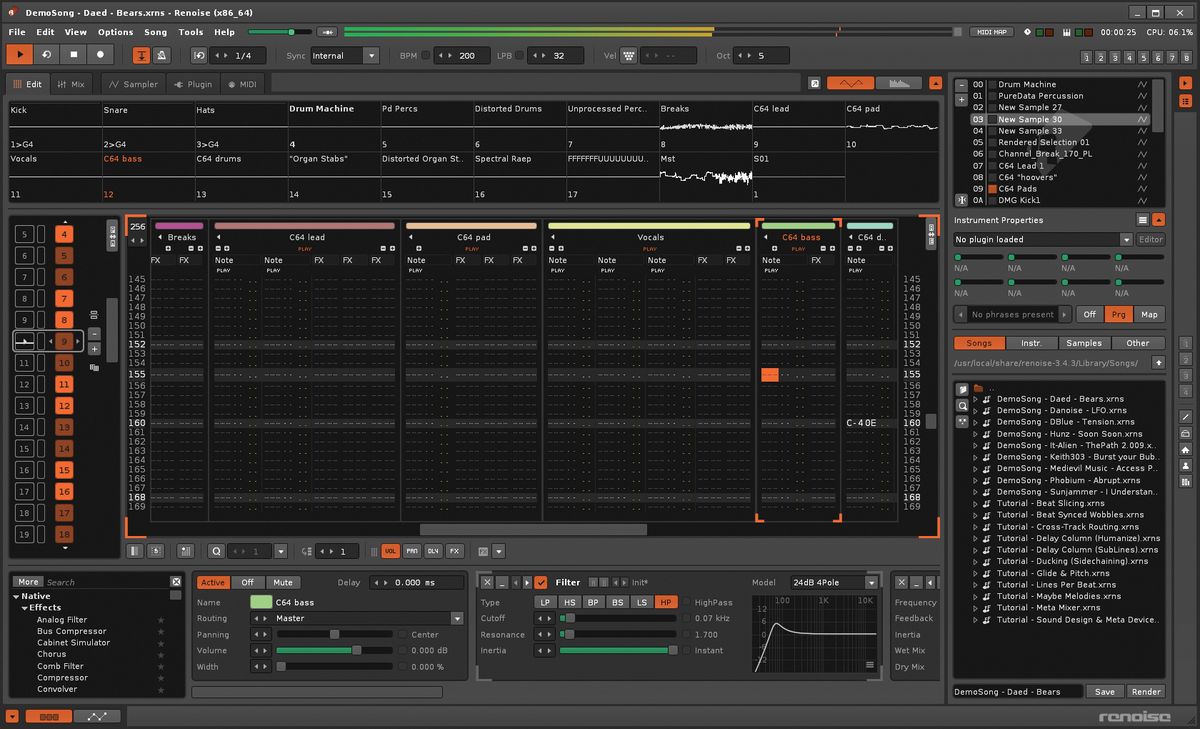Set the filter type to LP

point(545,601)
